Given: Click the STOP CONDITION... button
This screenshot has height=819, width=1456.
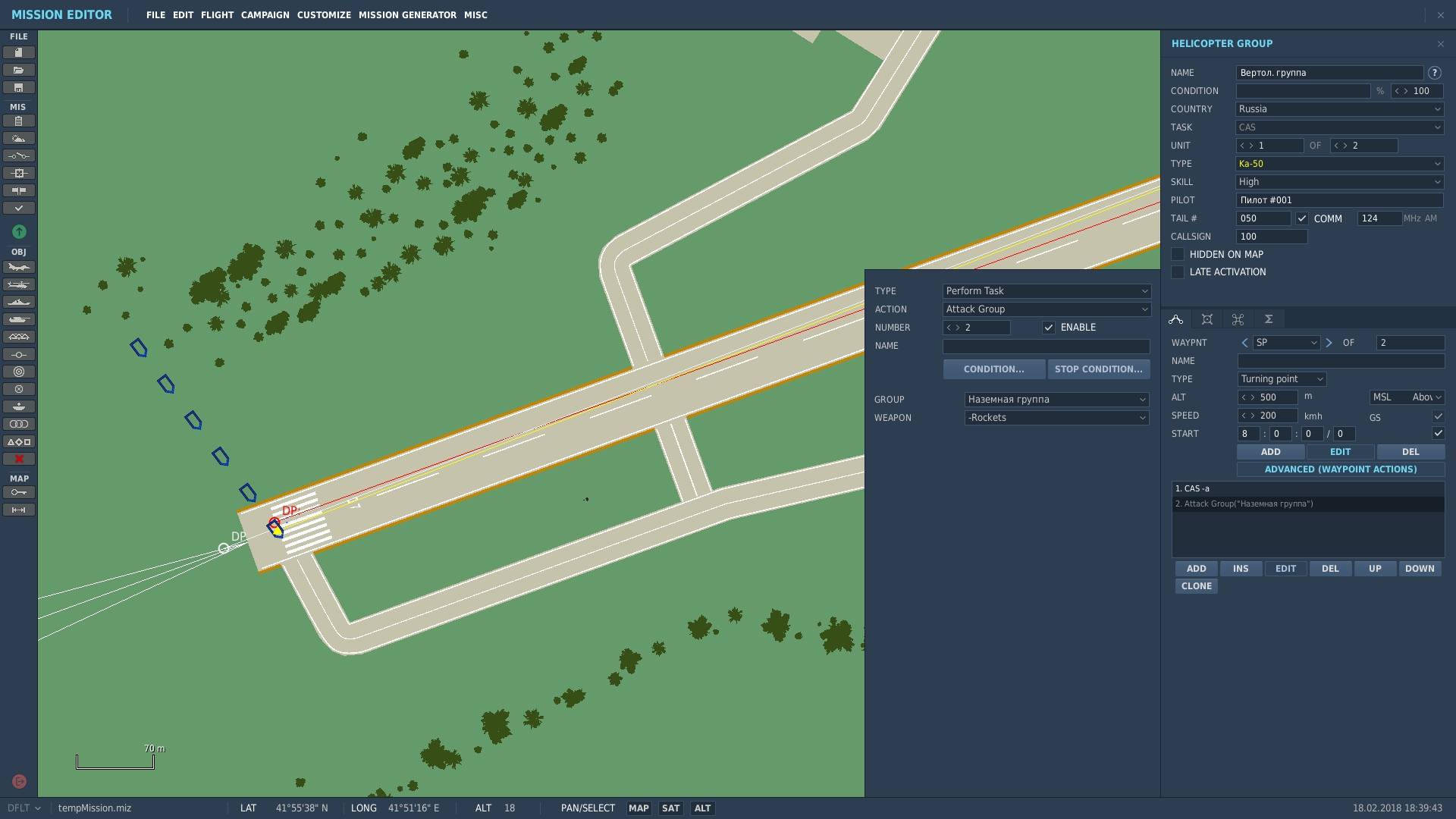Looking at the screenshot, I should coord(1098,369).
